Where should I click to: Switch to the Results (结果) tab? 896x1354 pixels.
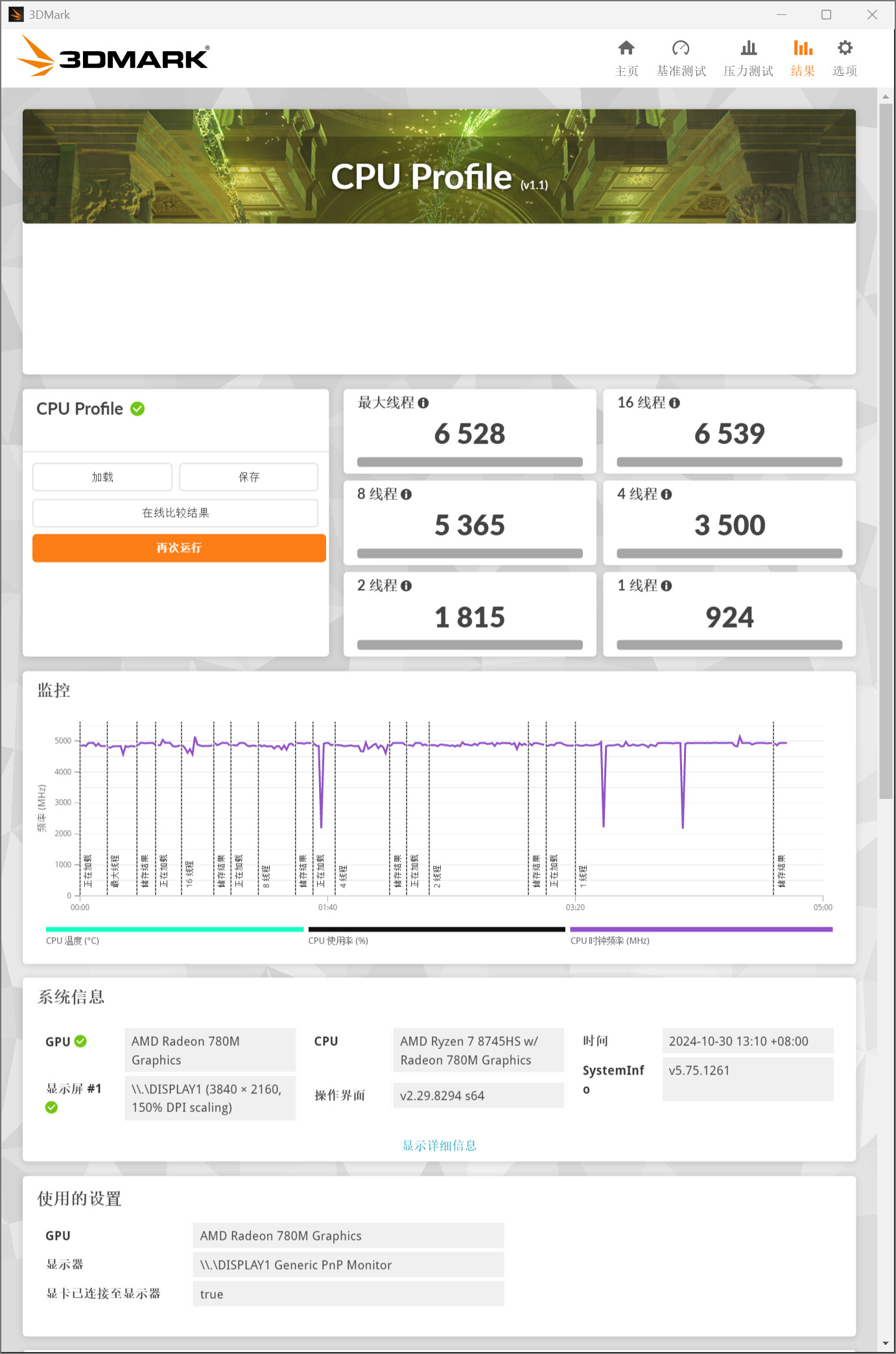coord(802,57)
